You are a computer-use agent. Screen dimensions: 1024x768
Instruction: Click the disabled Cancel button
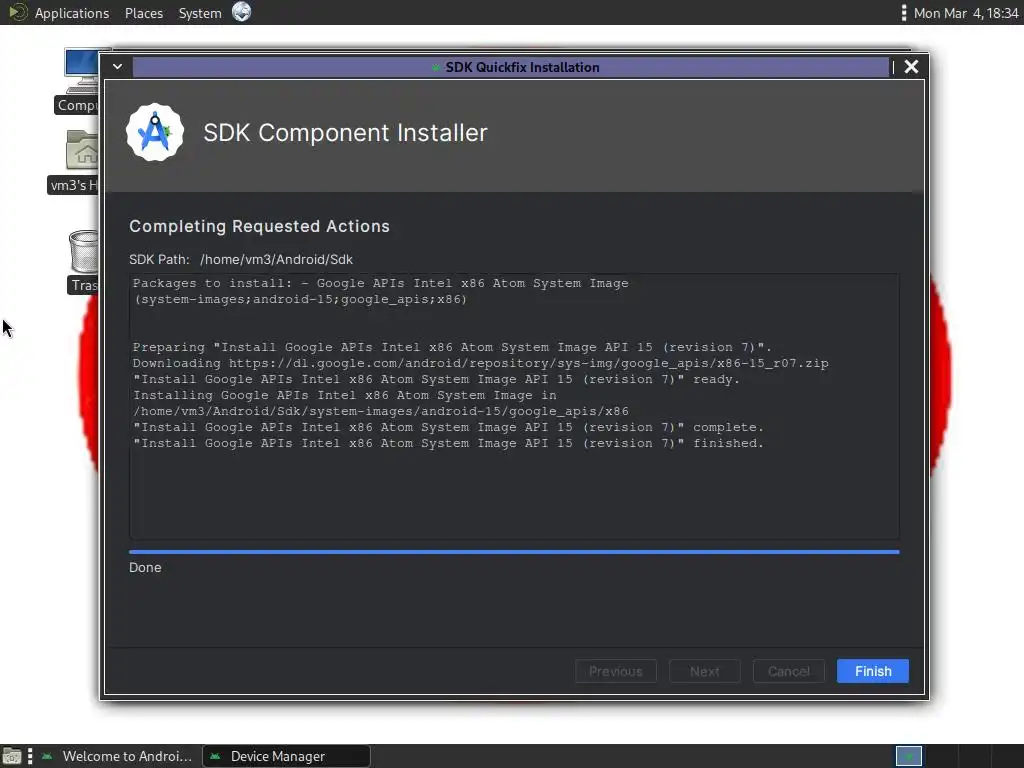click(788, 671)
